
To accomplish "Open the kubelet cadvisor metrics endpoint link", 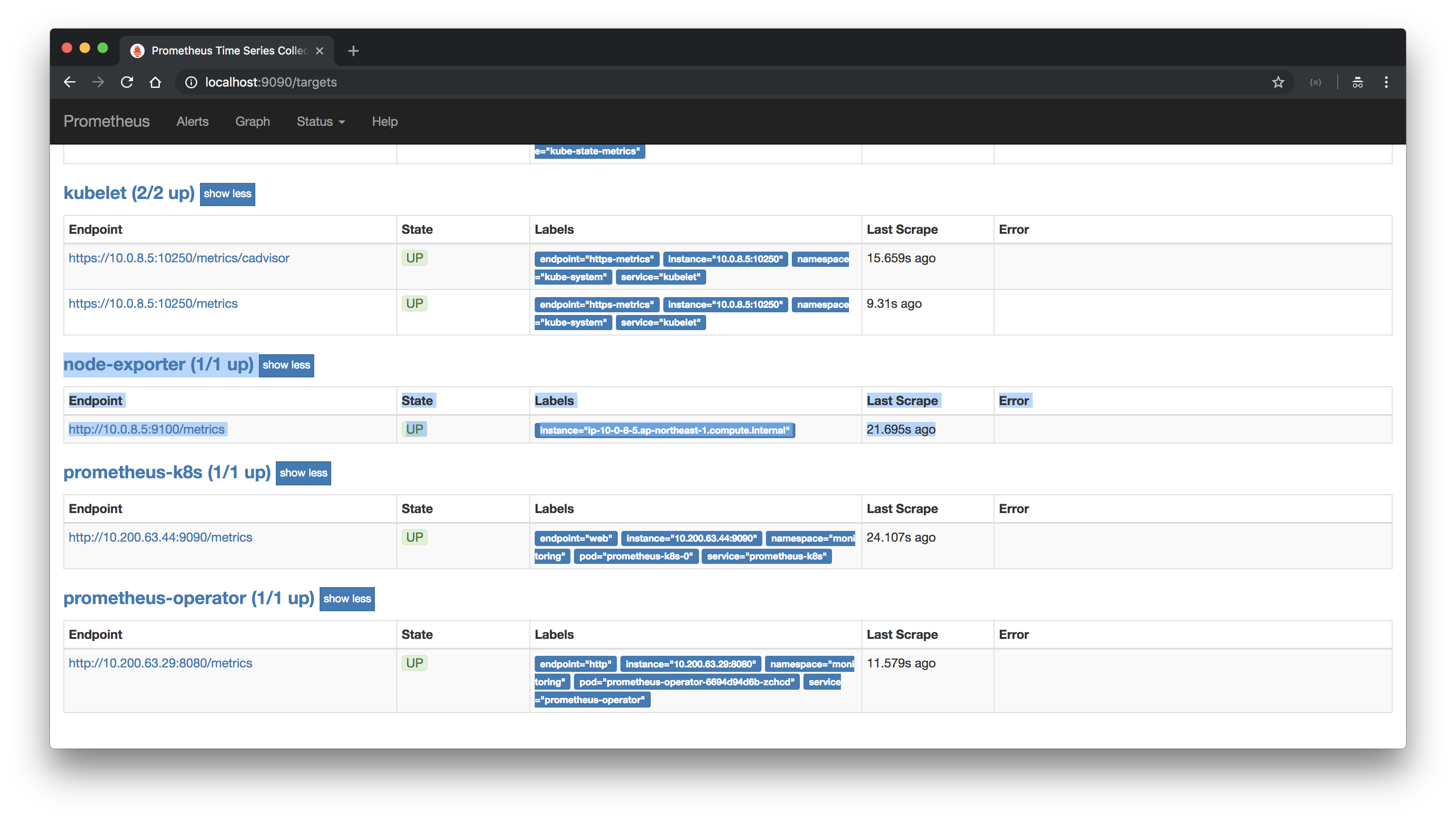I will [179, 258].
